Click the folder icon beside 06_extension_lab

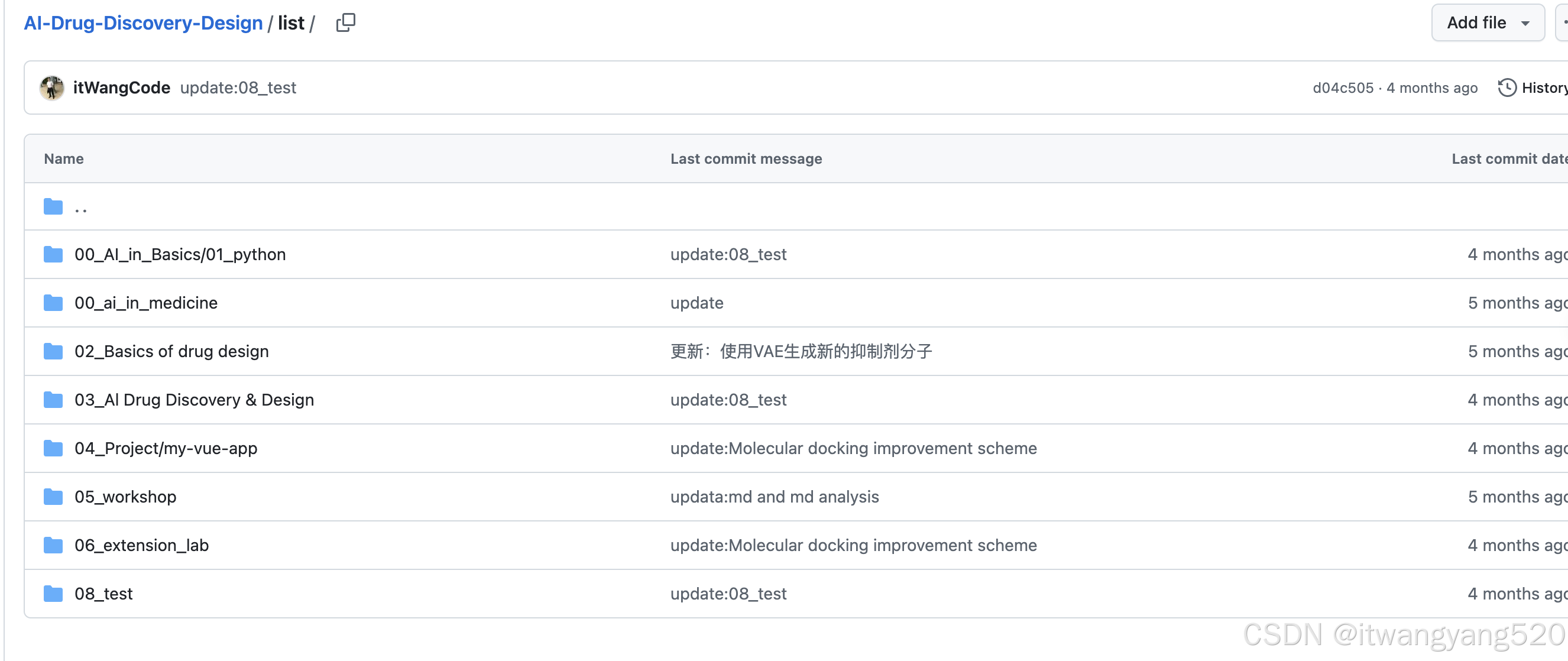(x=53, y=545)
